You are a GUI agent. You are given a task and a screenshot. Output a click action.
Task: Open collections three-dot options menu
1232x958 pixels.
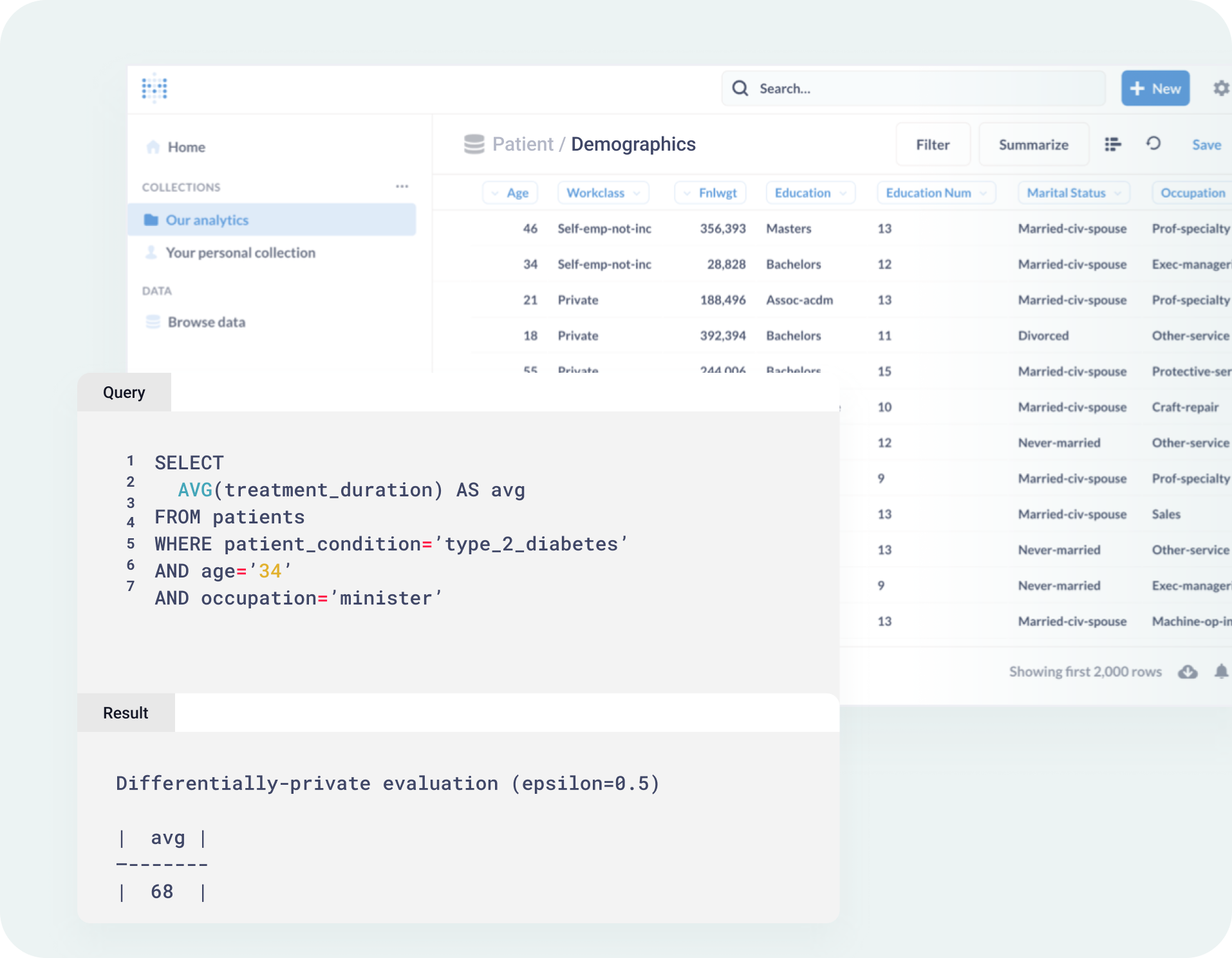[402, 187]
